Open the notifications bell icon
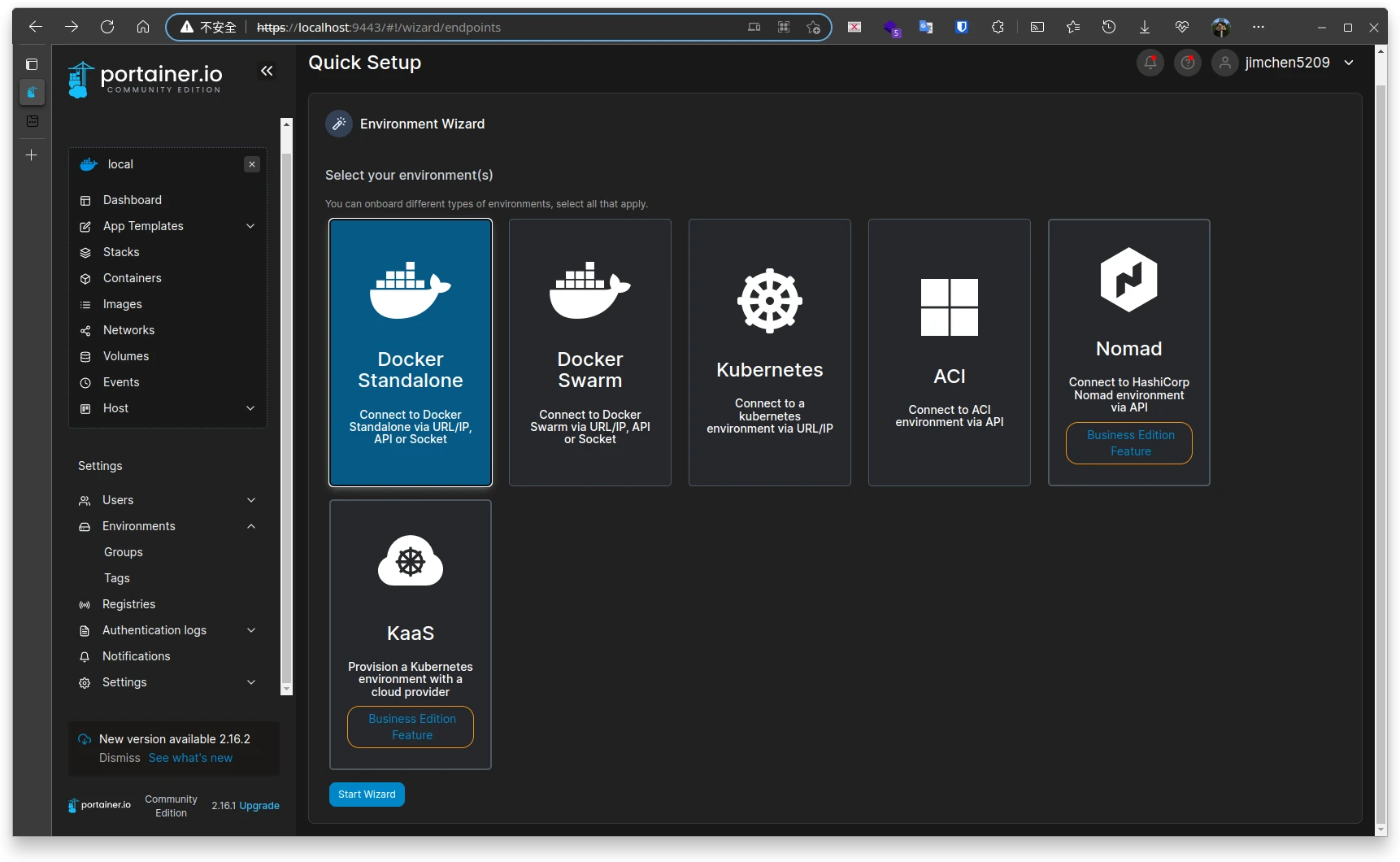This screenshot has width=1400, height=862. click(x=1150, y=63)
